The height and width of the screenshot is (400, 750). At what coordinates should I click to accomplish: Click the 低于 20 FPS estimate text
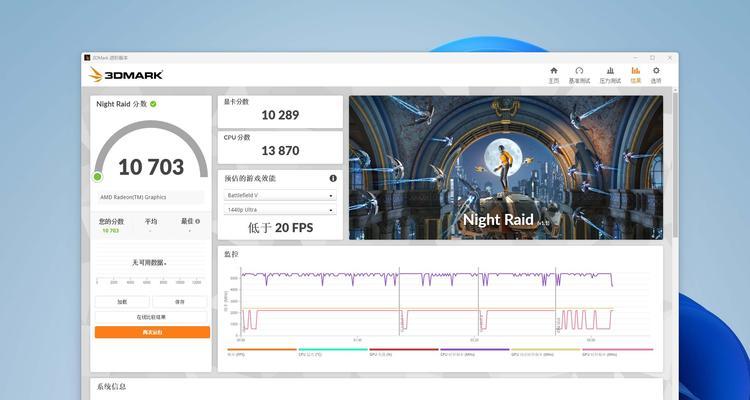[280, 228]
